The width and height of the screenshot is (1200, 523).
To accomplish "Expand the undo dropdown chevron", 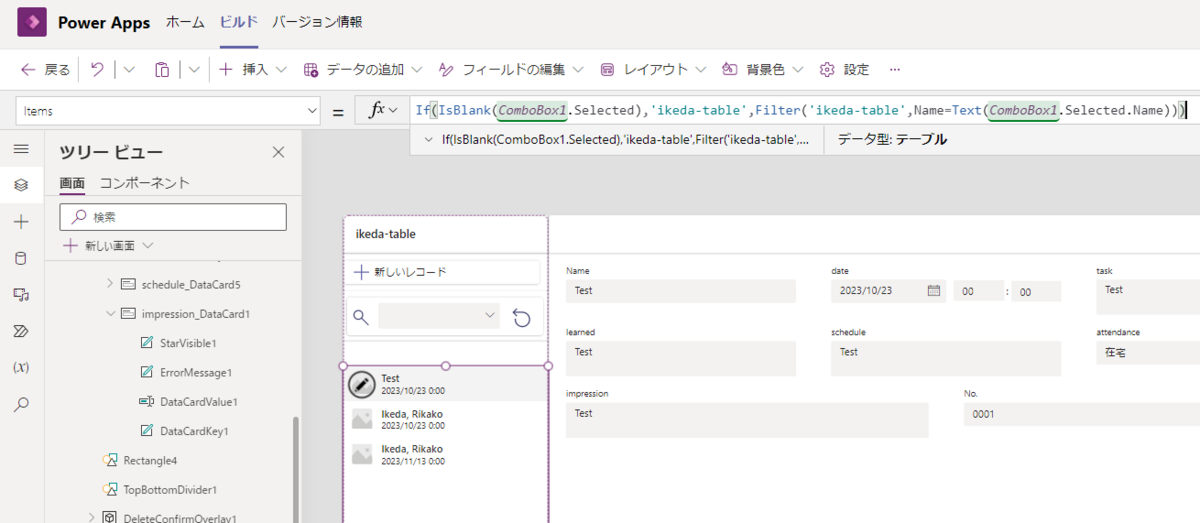I will (x=129, y=70).
